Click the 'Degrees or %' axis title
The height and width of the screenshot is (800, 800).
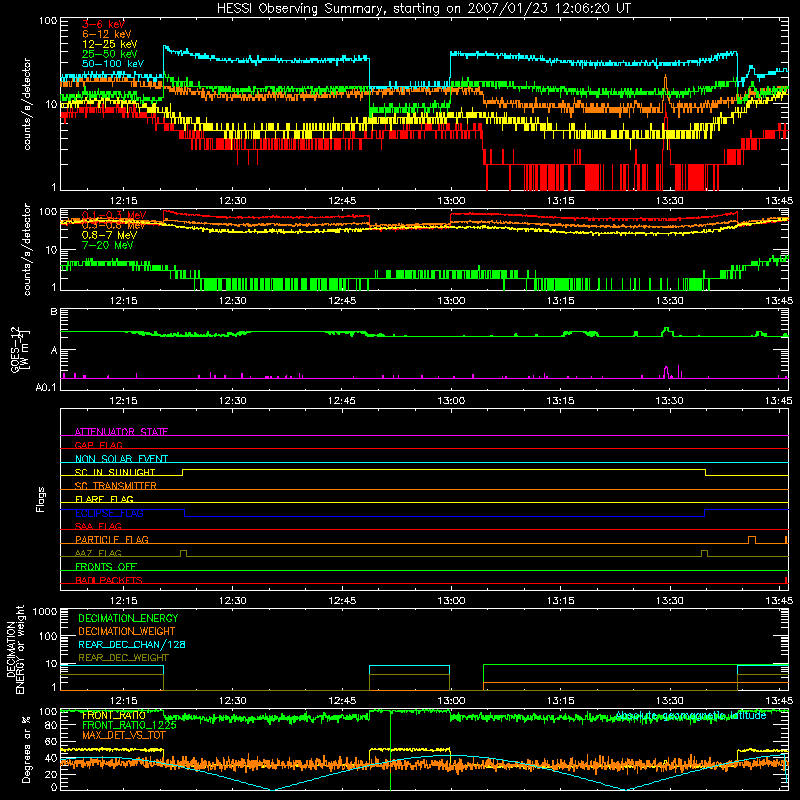click(x=26, y=749)
